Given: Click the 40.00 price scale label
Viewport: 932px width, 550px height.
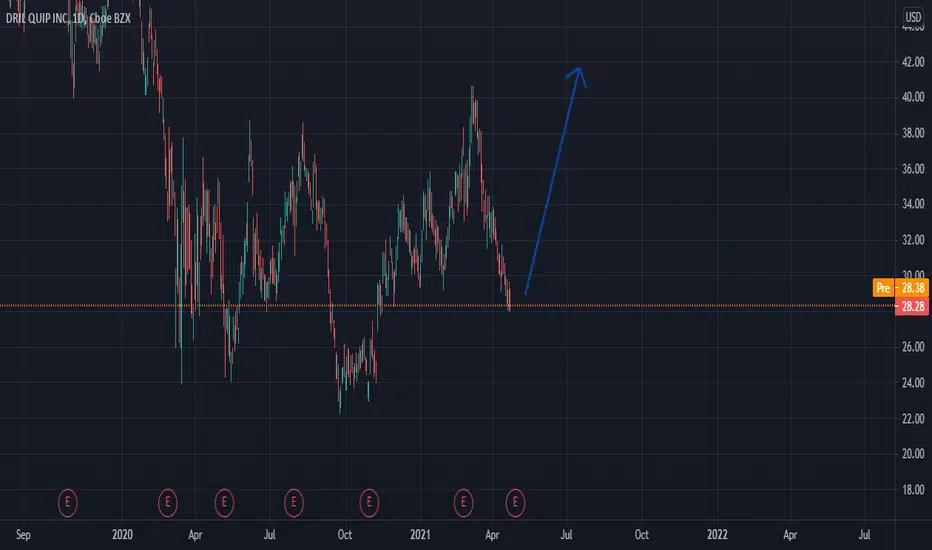Looking at the screenshot, I should pyautogui.click(x=913, y=97).
